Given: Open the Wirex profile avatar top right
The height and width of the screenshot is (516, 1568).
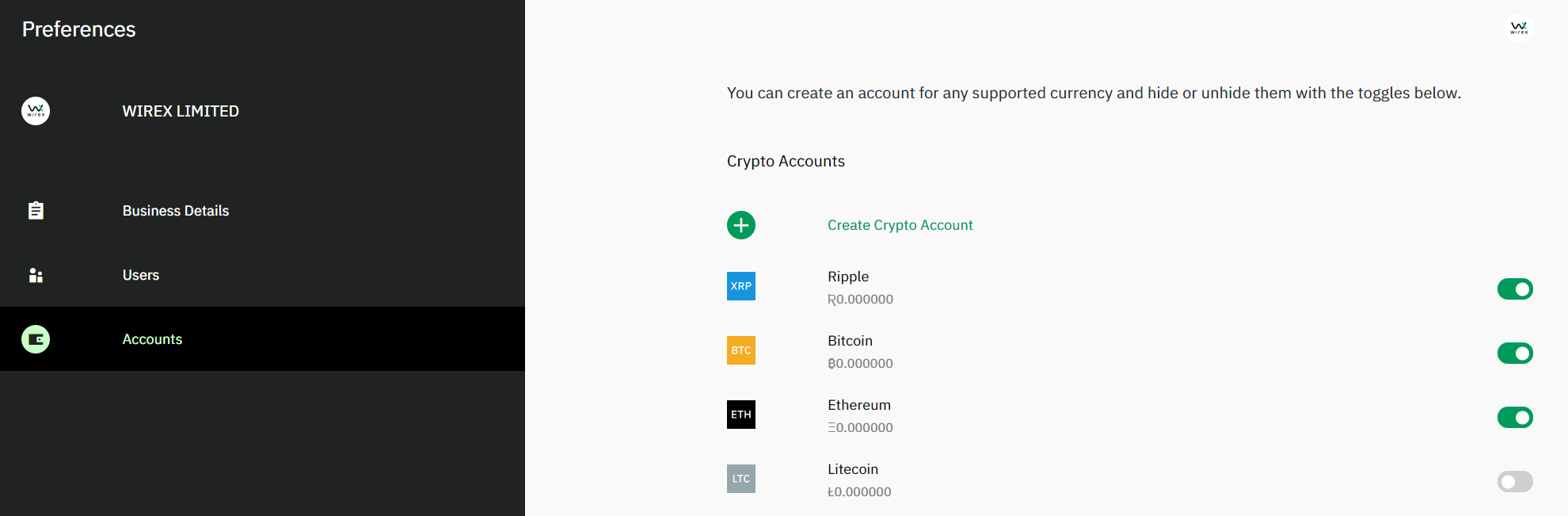Looking at the screenshot, I should (1519, 28).
